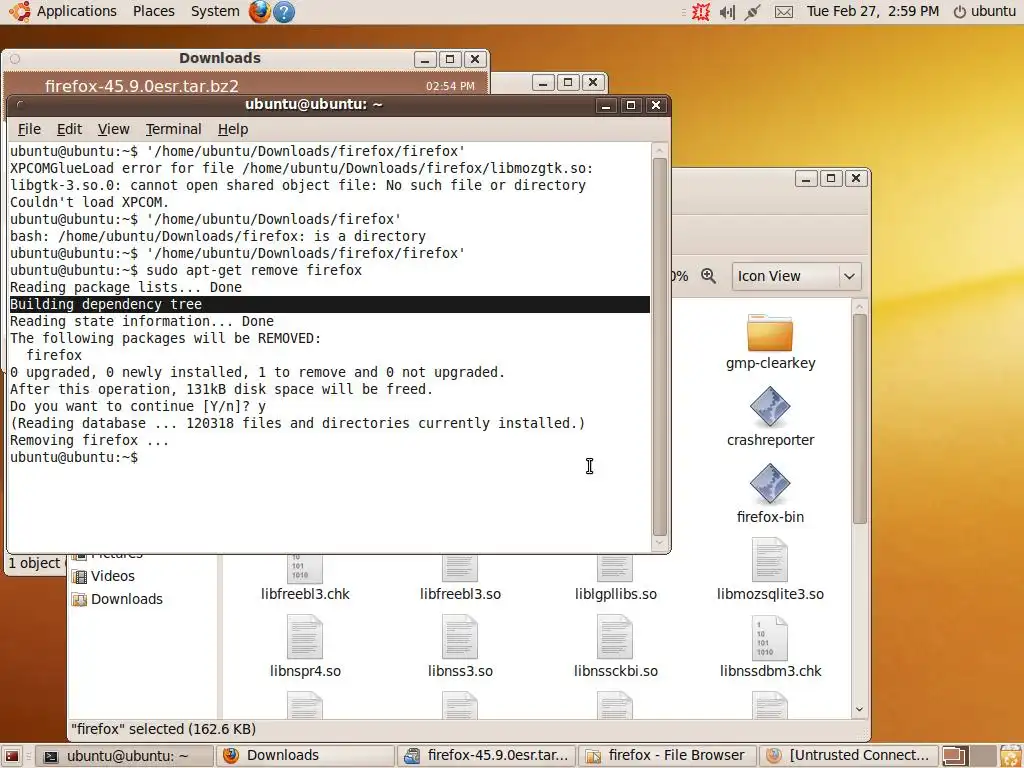Select the libnssckbi.so file icon

point(615,638)
